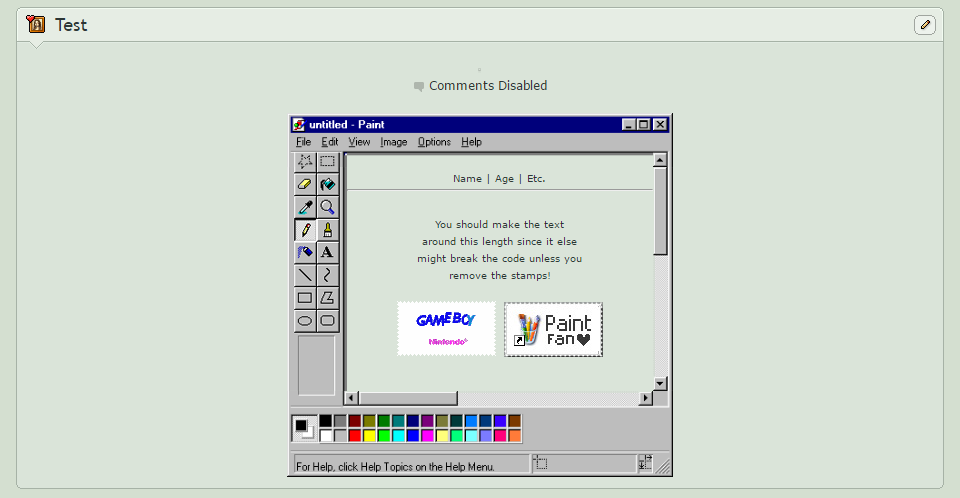The height and width of the screenshot is (498, 960).
Task: Click the speech bubble icon by Comments Disabled
Action: click(x=419, y=86)
